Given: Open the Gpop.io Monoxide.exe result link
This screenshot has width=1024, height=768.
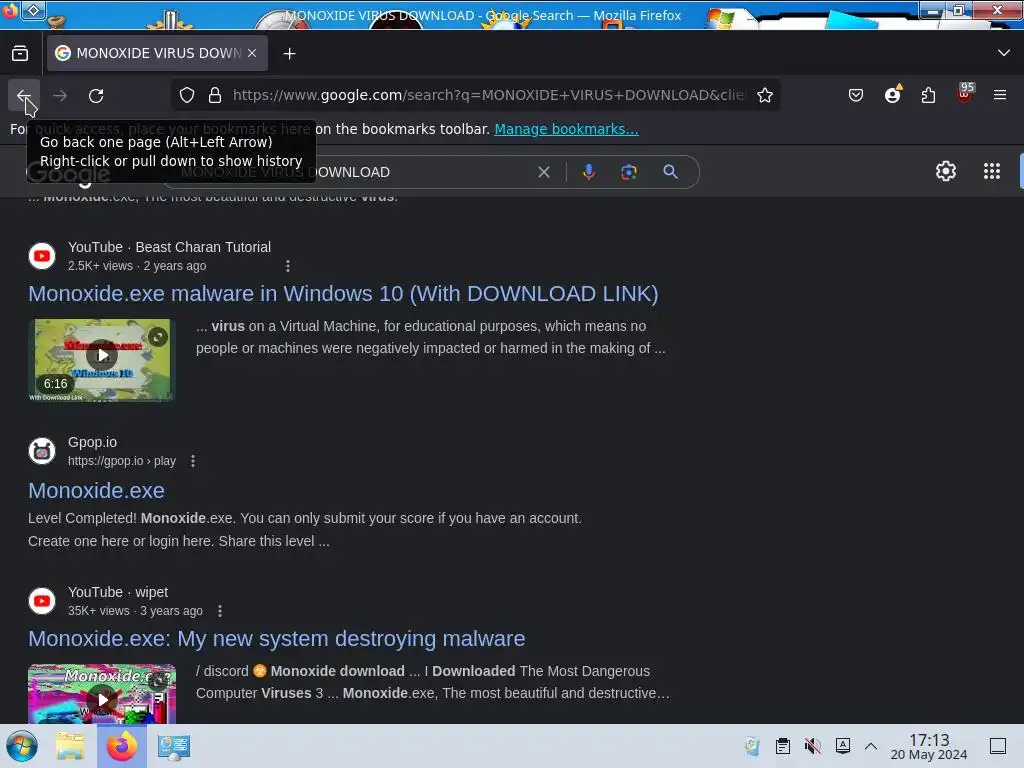Looking at the screenshot, I should (96, 490).
